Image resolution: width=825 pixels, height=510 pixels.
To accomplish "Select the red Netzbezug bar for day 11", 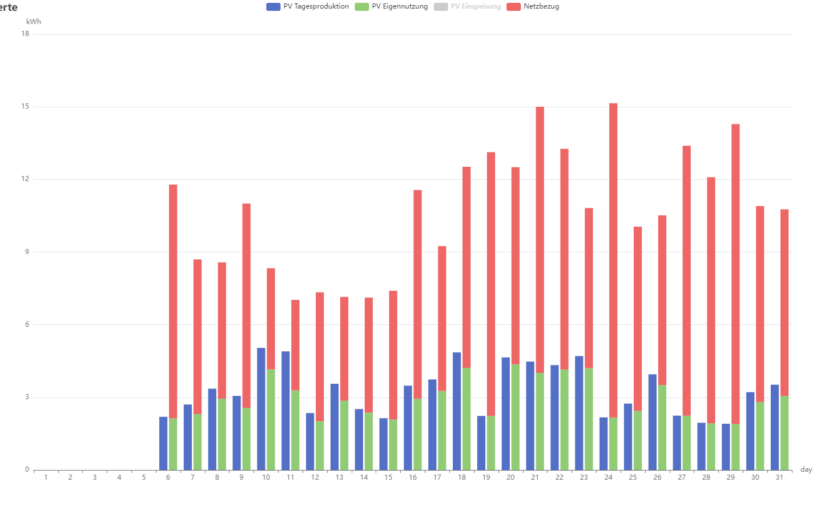I will [295, 345].
